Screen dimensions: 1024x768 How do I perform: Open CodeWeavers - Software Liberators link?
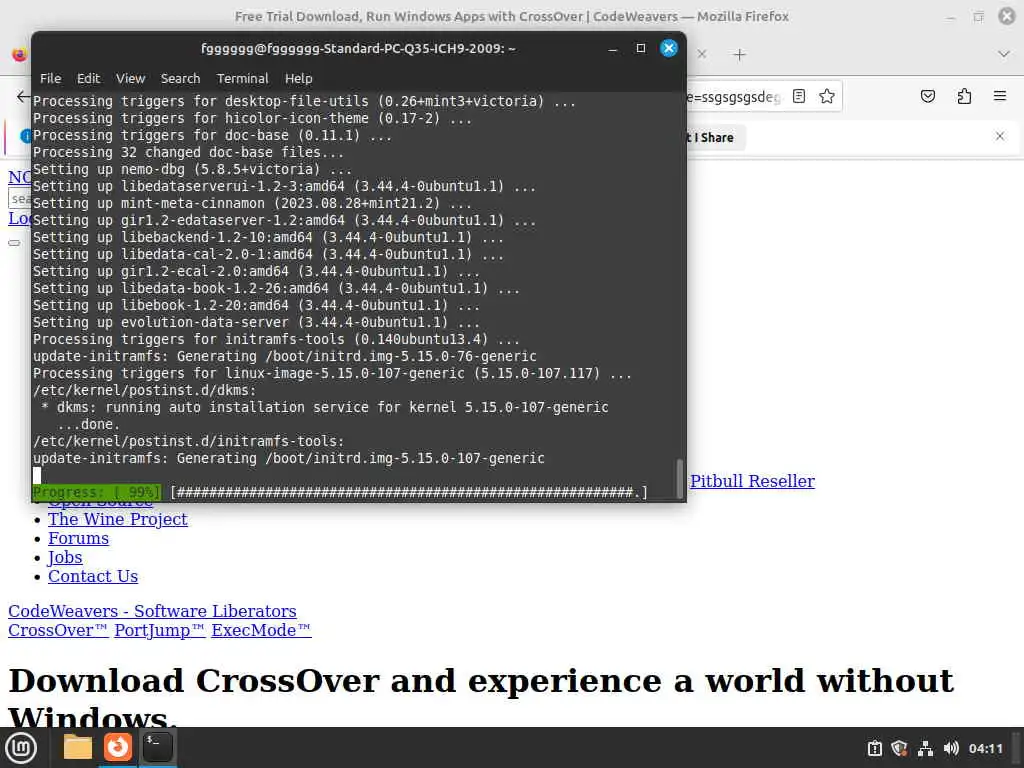pos(152,611)
